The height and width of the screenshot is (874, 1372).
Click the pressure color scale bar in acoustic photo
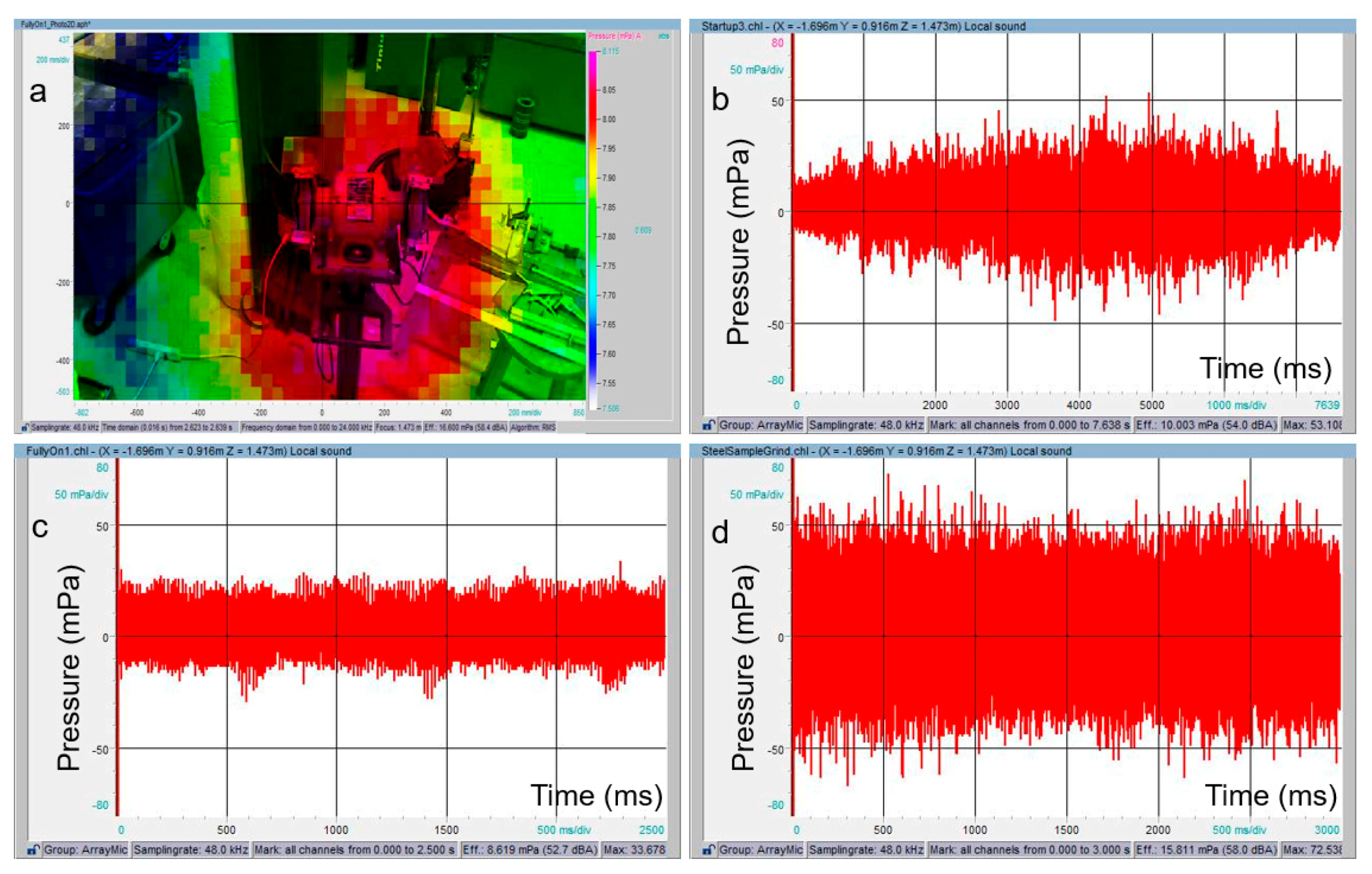[592, 228]
